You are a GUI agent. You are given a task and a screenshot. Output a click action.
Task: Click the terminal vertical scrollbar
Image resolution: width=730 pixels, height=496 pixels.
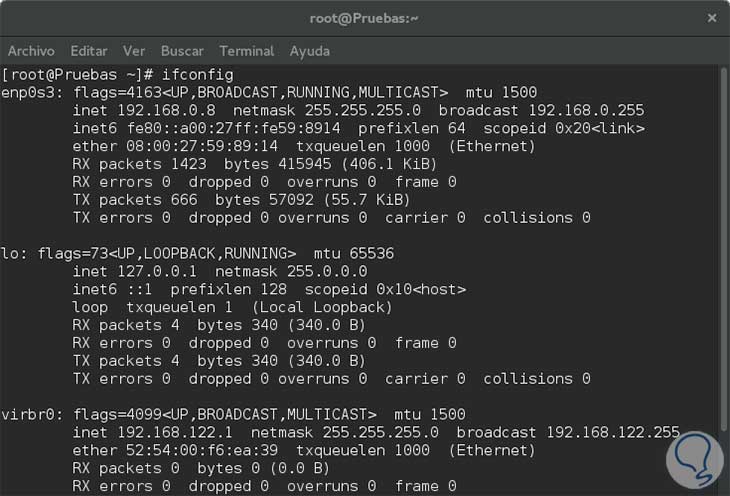pyautogui.click(x=723, y=250)
